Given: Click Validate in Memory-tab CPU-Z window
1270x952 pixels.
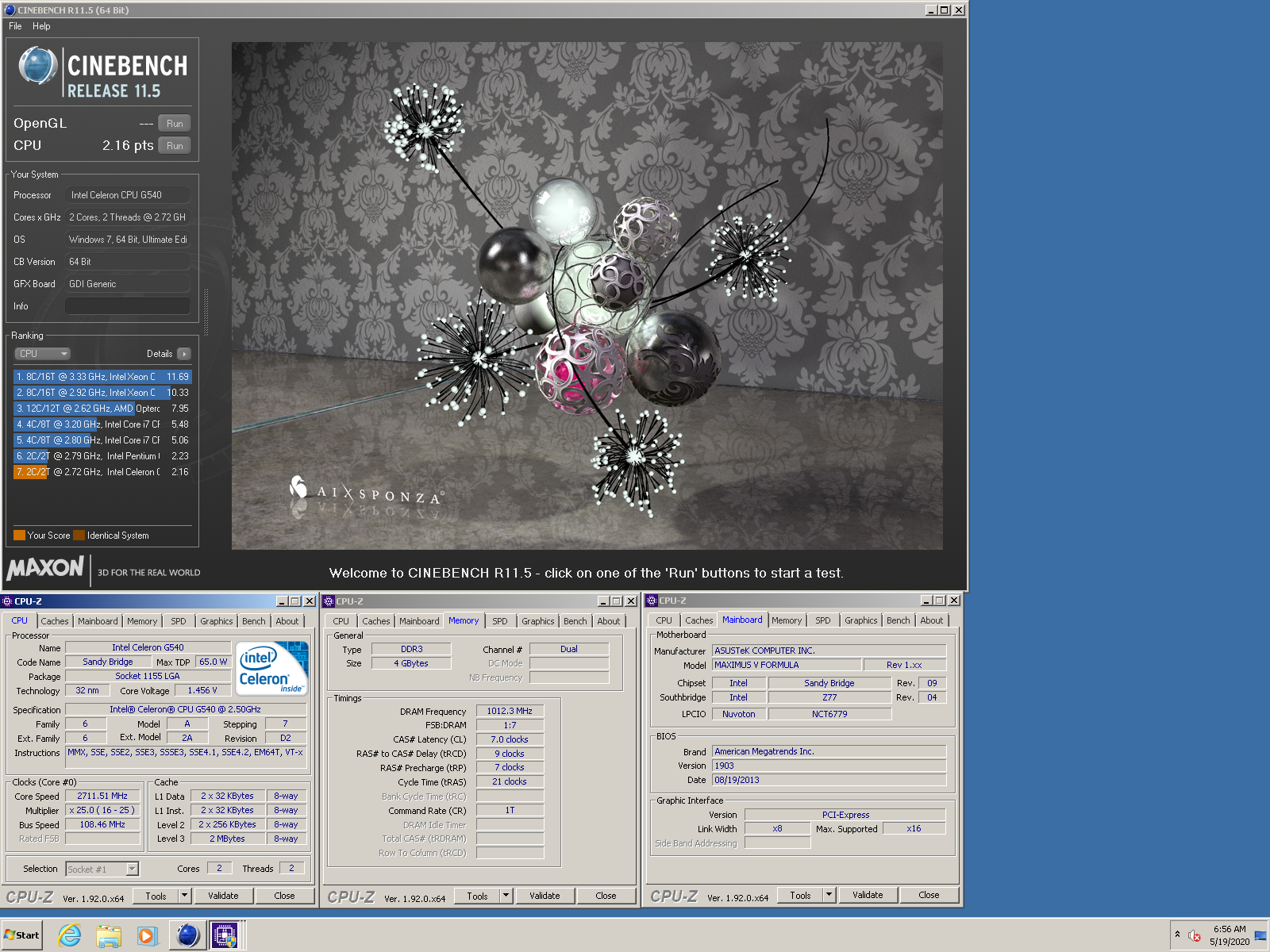Looking at the screenshot, I should click(x=545, y=896).
